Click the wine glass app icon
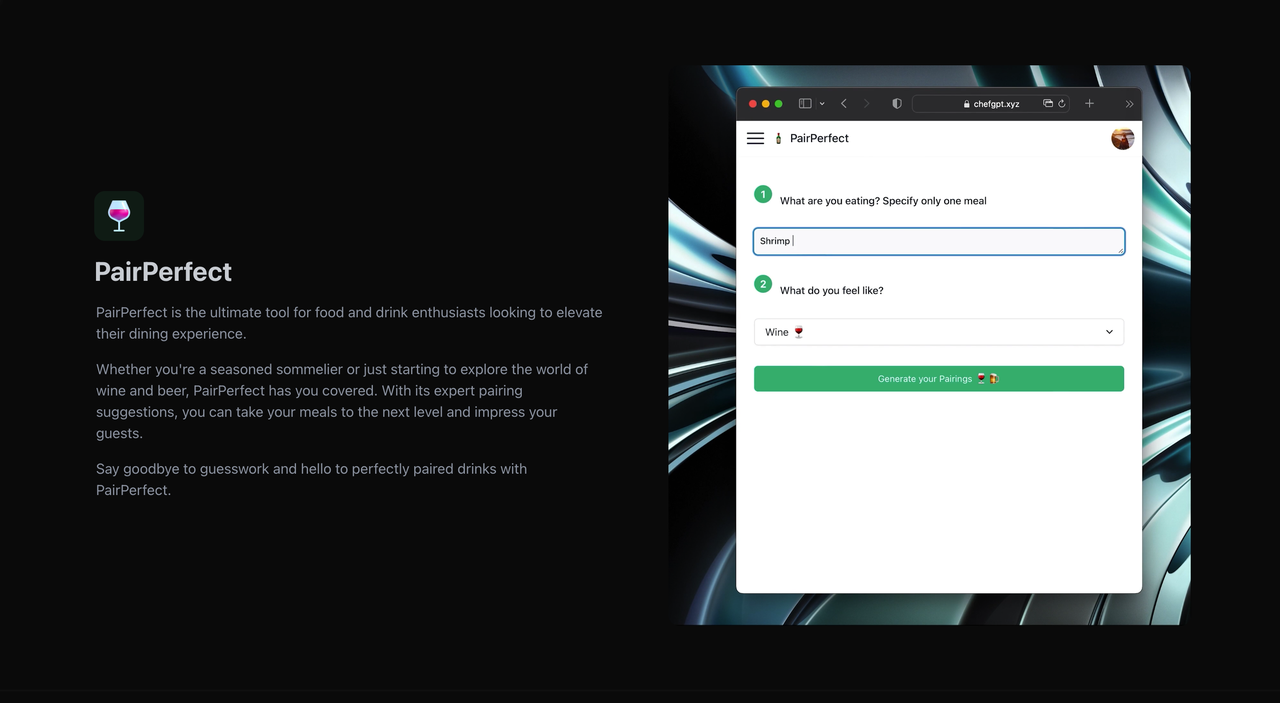 pyautogui.click(x=119, y=216)
